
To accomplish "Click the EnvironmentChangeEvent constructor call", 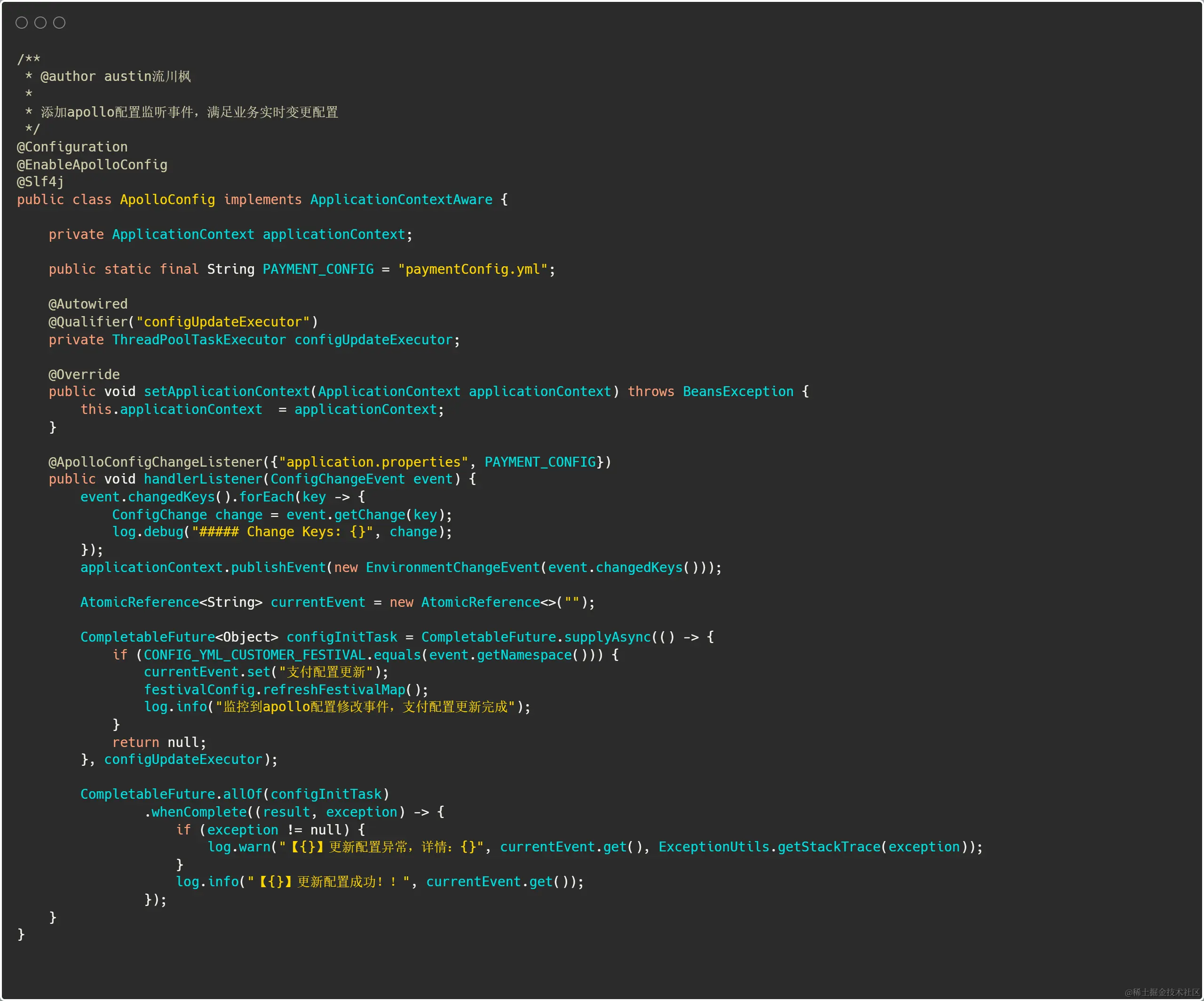I will click(x=453, y=567).
